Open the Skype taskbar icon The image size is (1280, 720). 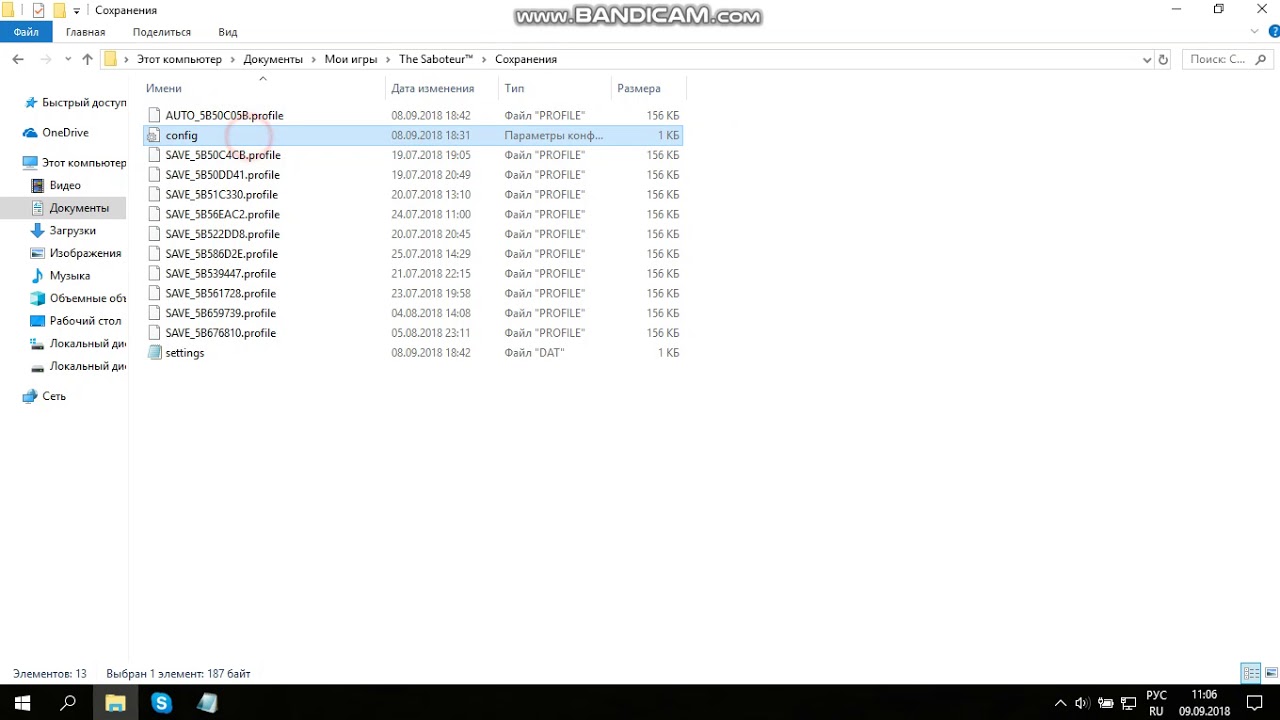pyautogui.click(x=161, y=703)
